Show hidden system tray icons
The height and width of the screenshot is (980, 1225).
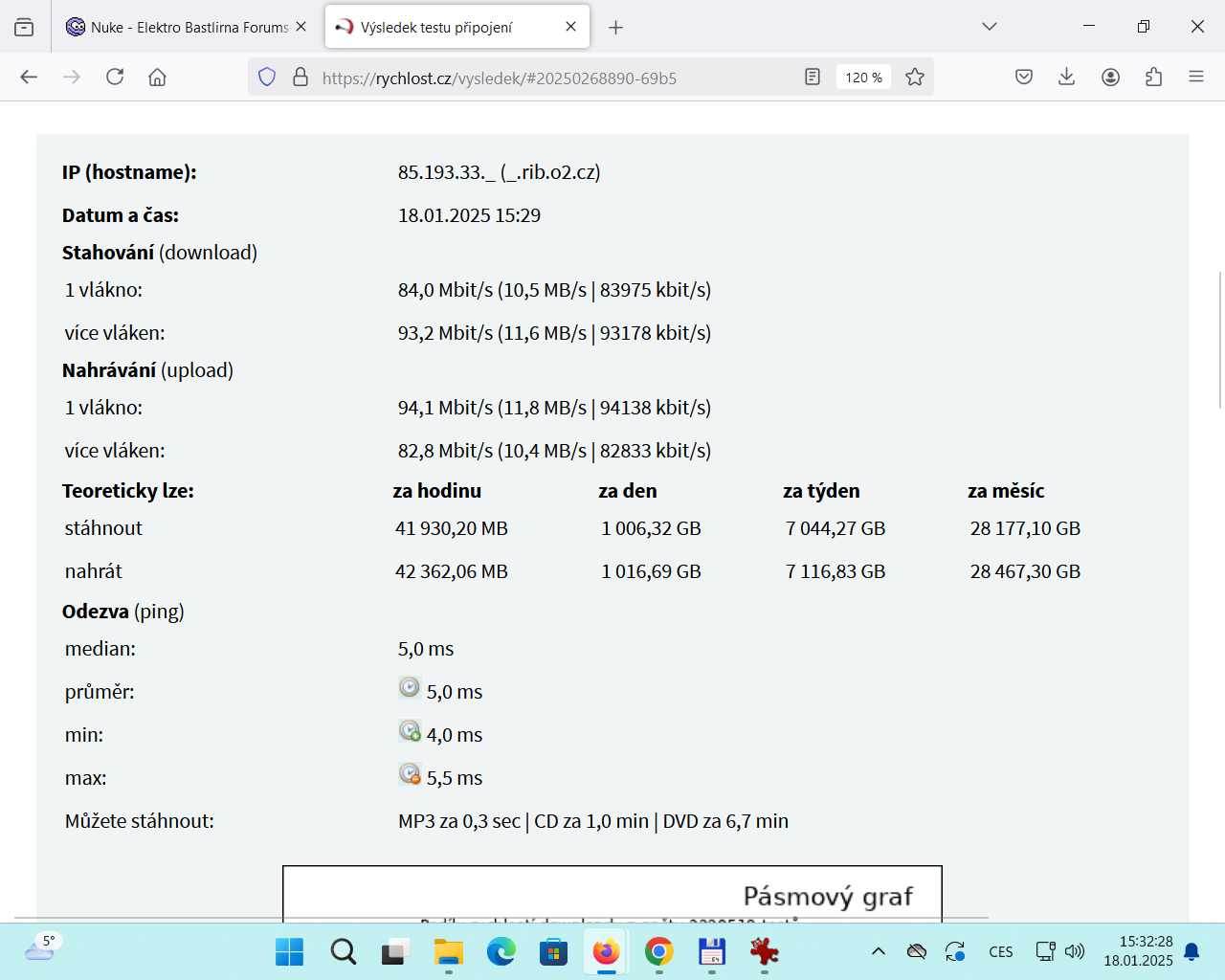pos(878,951)
